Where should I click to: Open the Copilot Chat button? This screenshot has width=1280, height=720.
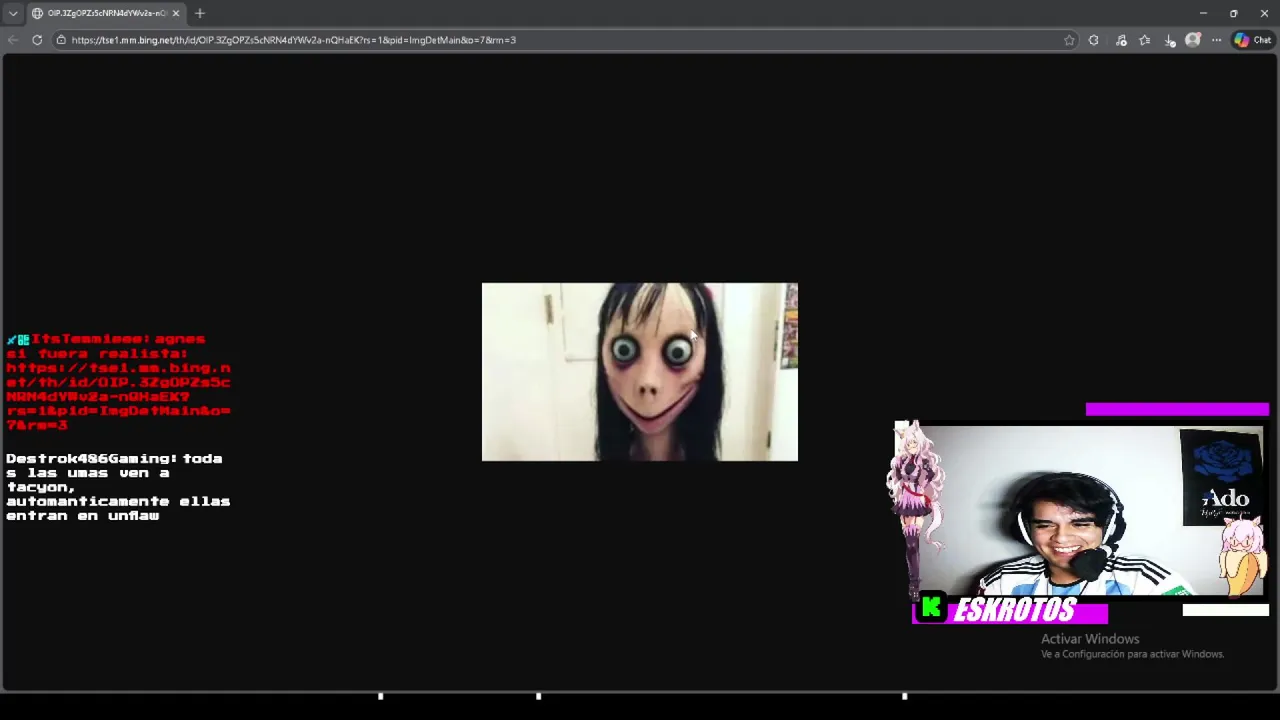click(1252, 40)
